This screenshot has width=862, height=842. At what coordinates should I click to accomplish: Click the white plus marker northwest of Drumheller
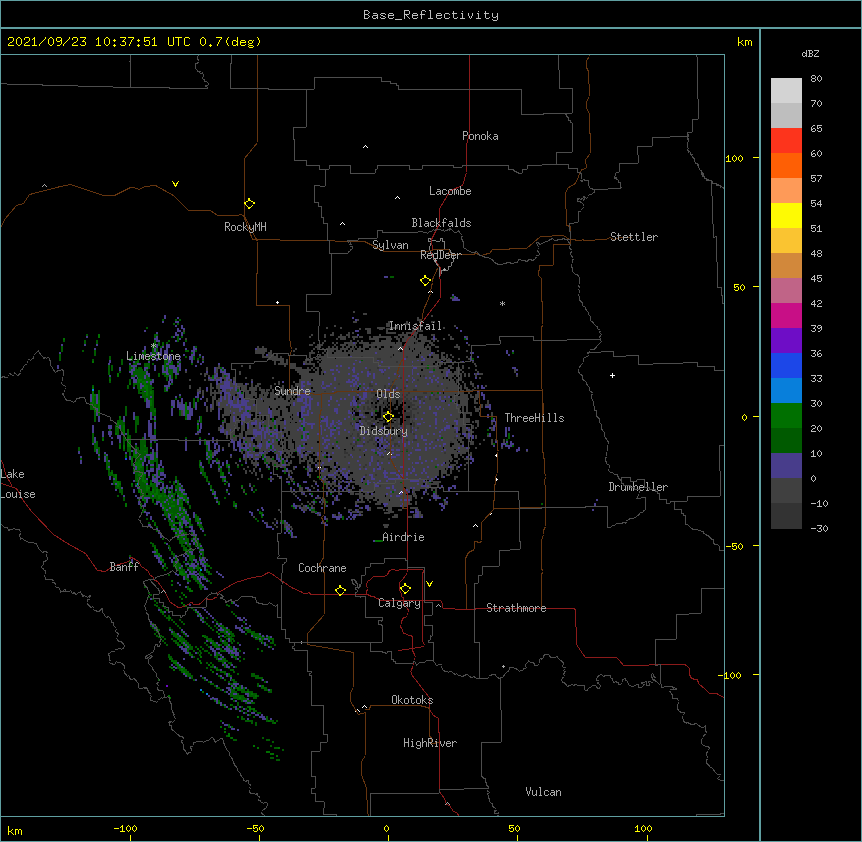pos(612,375)
